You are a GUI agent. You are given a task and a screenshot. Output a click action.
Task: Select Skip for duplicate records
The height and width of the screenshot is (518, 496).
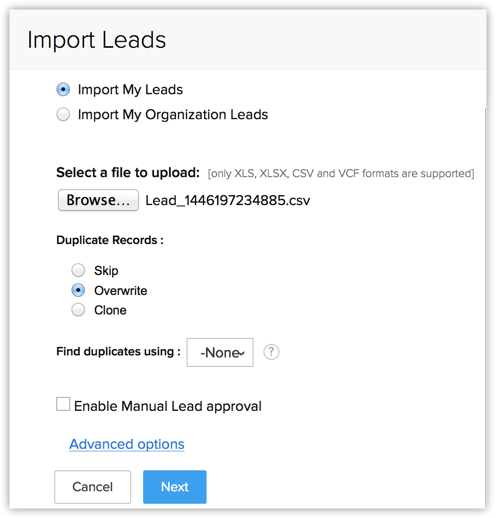point(78,270)
